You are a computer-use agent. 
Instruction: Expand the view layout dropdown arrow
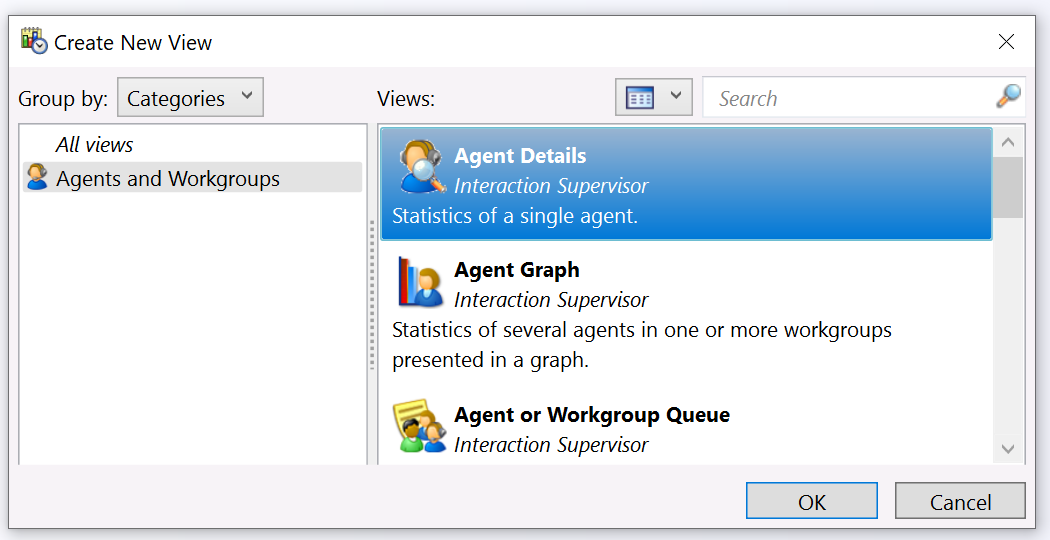[x=676, y=96]
